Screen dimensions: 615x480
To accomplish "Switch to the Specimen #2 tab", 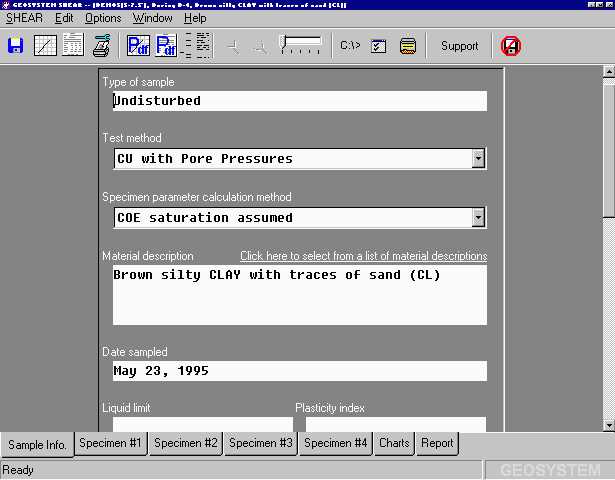I will tap(185, 443).
